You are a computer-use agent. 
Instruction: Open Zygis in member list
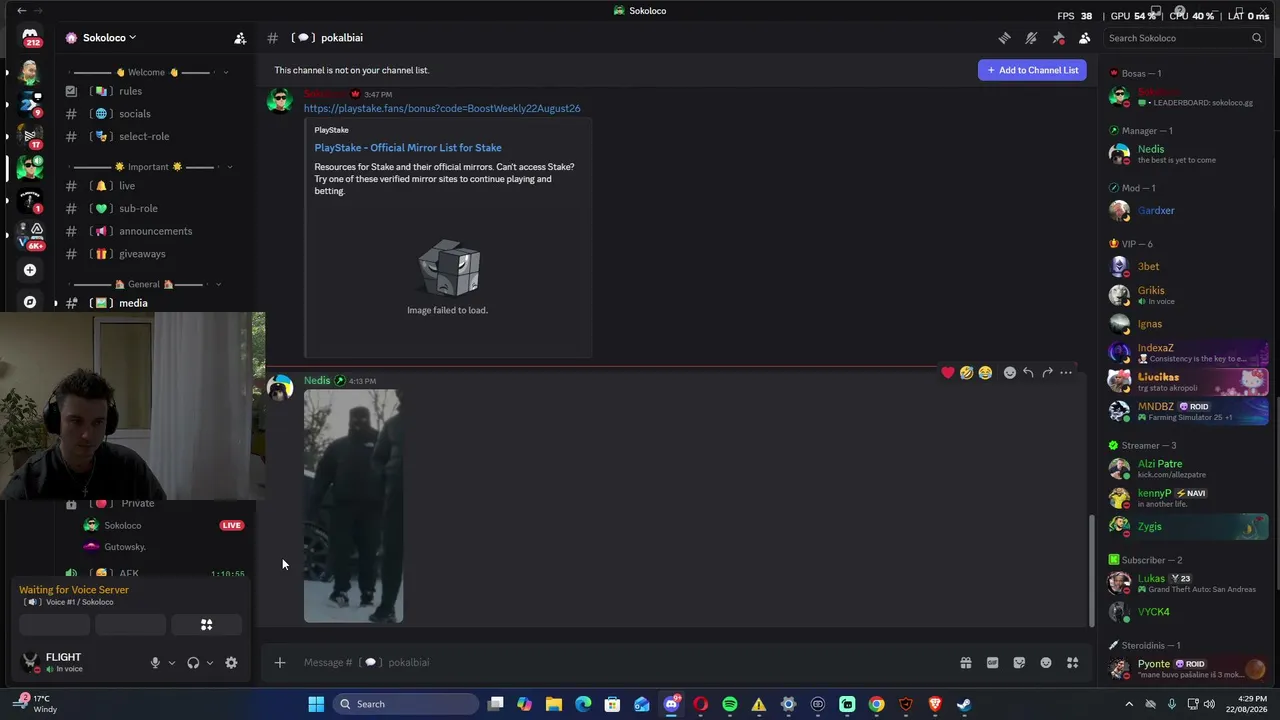pos(1188,527)
